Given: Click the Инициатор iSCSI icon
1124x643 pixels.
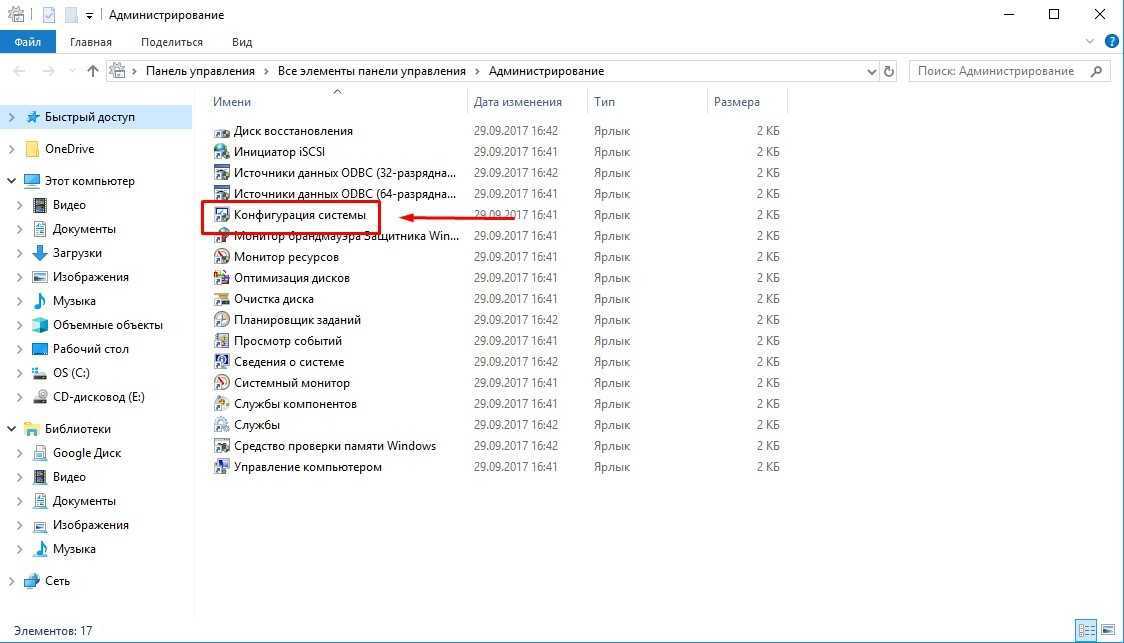Looking at the screenshot, I should point(222,152).
